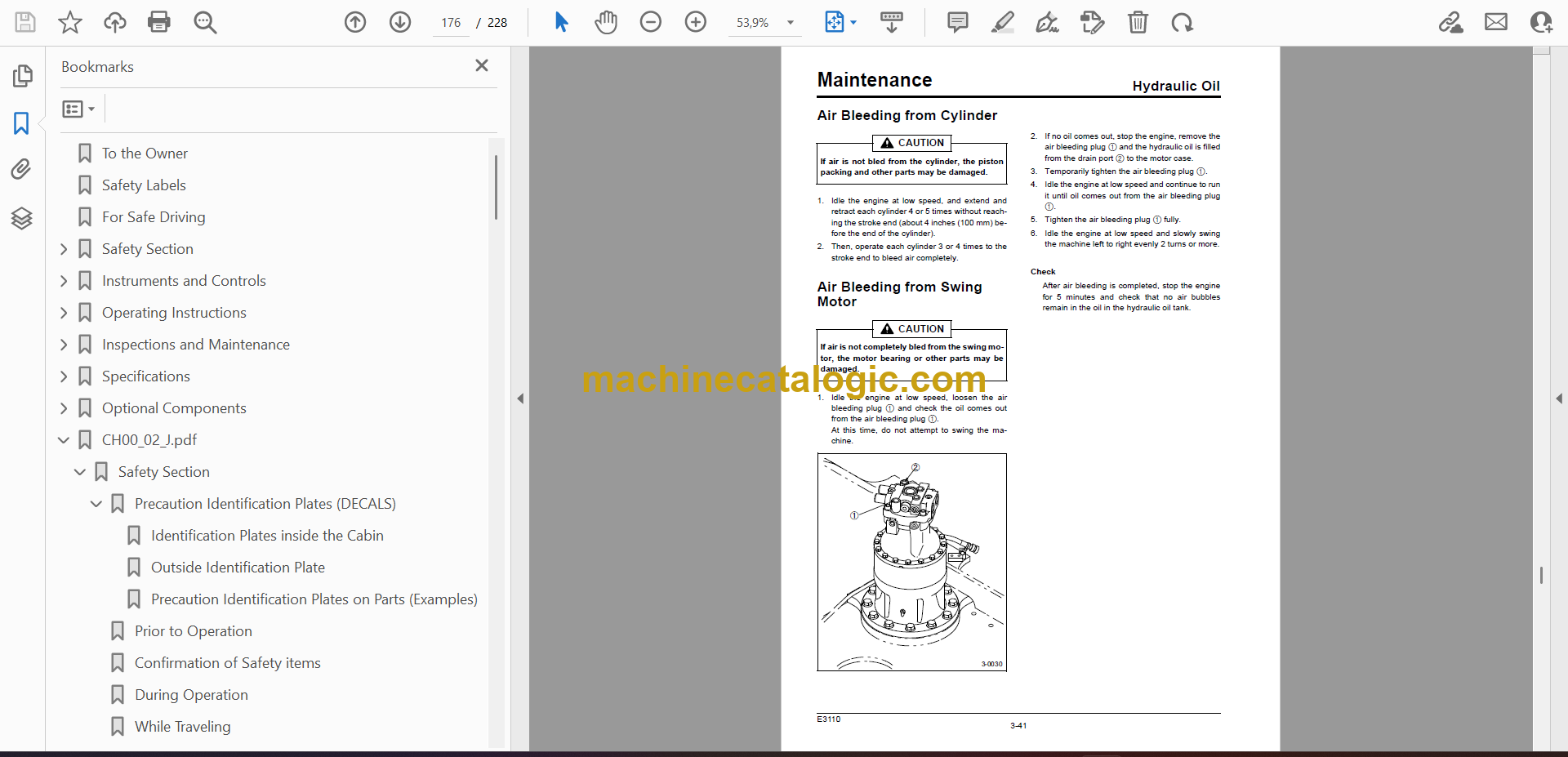Add a comment note
The width and height of the screenshot is (1568, 757).
click(958, 22)
